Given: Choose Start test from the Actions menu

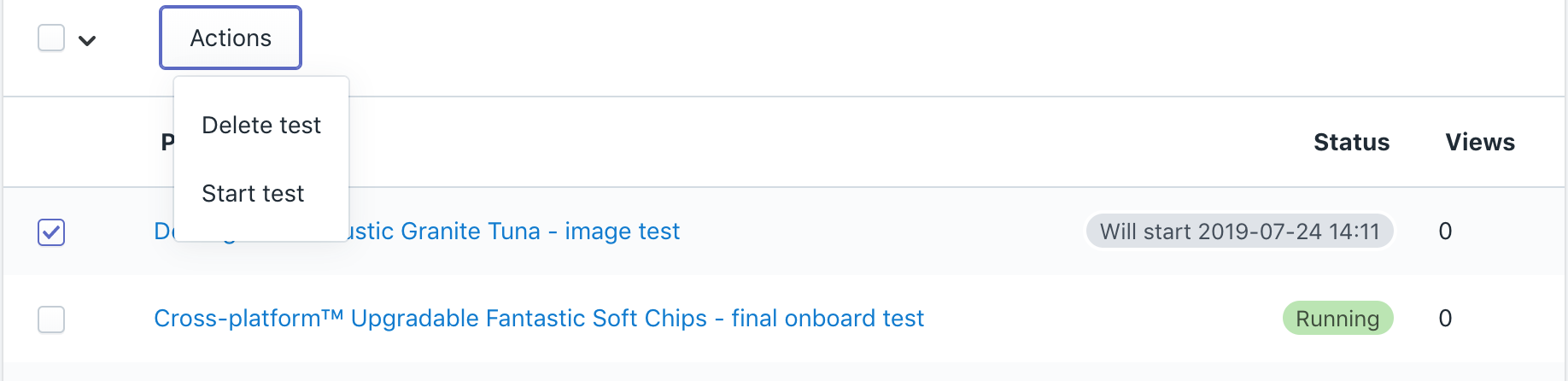Looking at the screenshot, I should [253, 193].
